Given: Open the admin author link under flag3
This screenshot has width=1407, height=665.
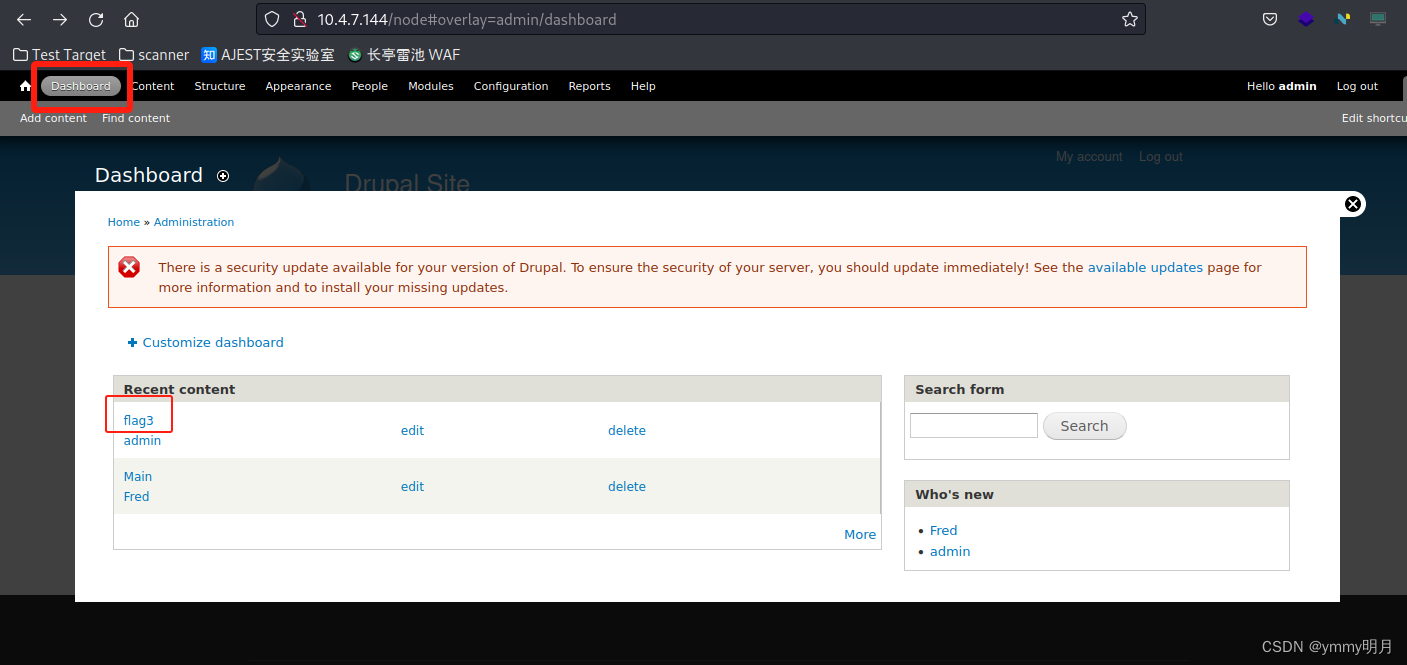Looking at the screenshot, I should click(x=142, y=440).
